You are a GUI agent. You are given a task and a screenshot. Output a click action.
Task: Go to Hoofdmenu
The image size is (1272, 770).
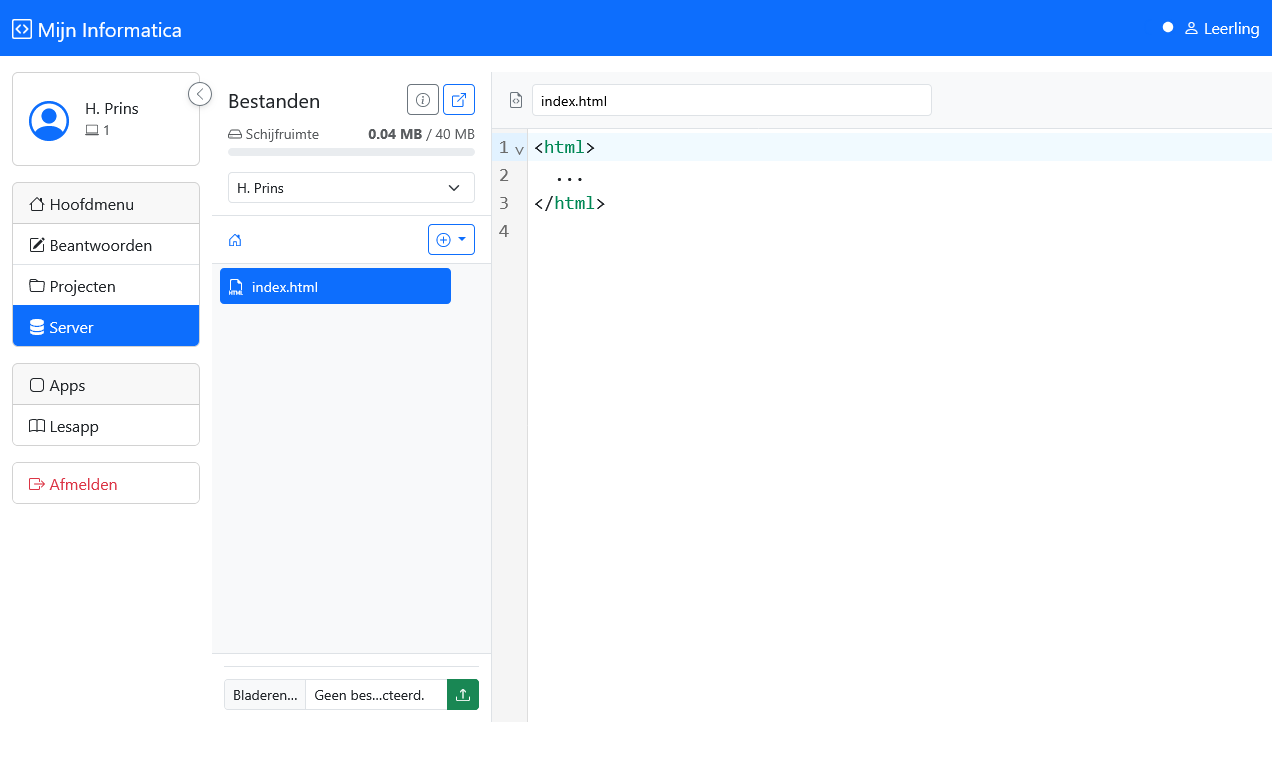[x=106, y=204]
